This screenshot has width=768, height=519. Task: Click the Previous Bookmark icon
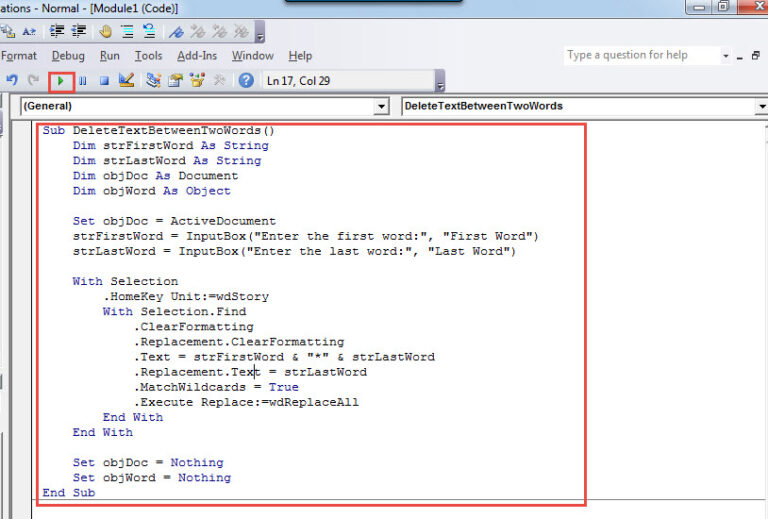(x=219, y=32)
